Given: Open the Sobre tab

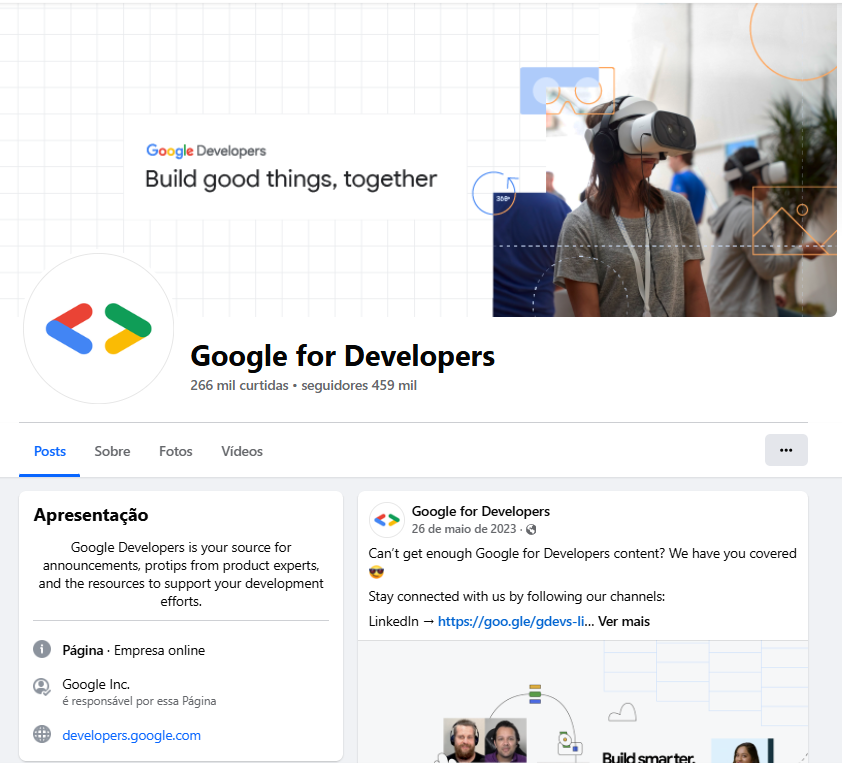Looking at the screenshot, I should click(112, 451).
